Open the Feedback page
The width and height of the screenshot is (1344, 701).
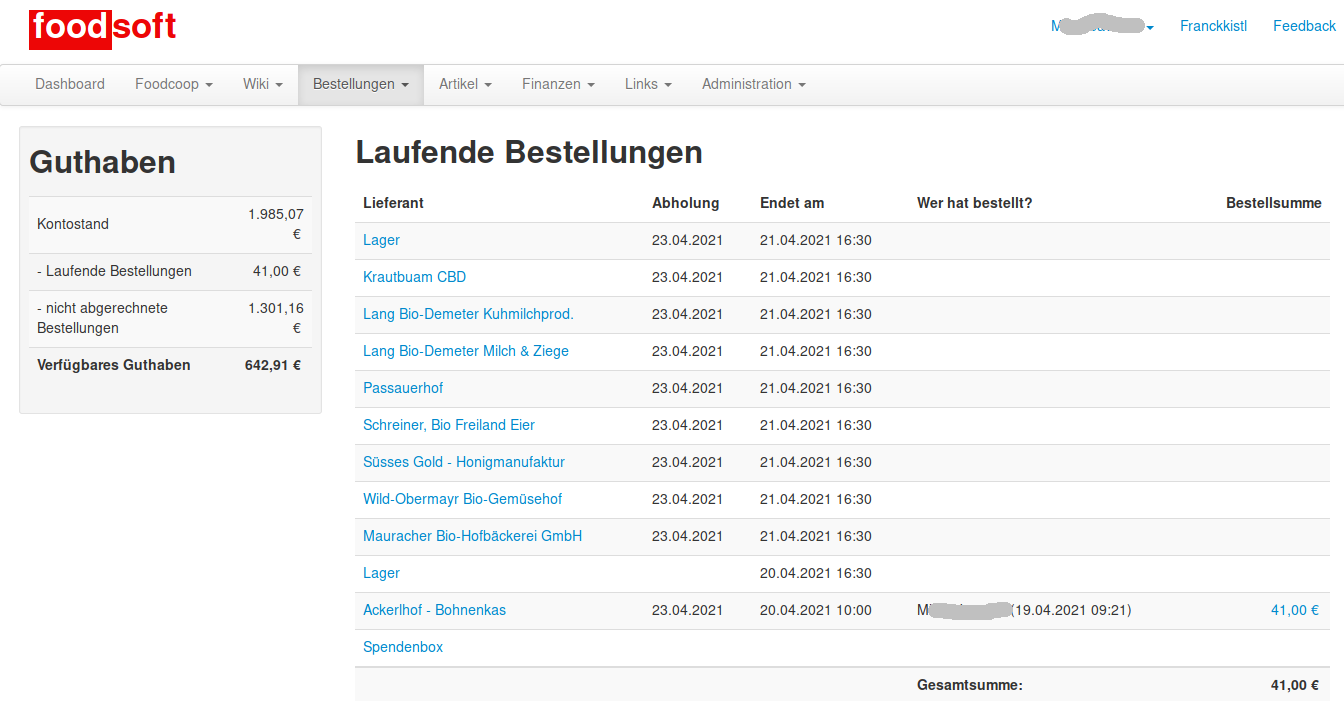[x=1304, y=26]
